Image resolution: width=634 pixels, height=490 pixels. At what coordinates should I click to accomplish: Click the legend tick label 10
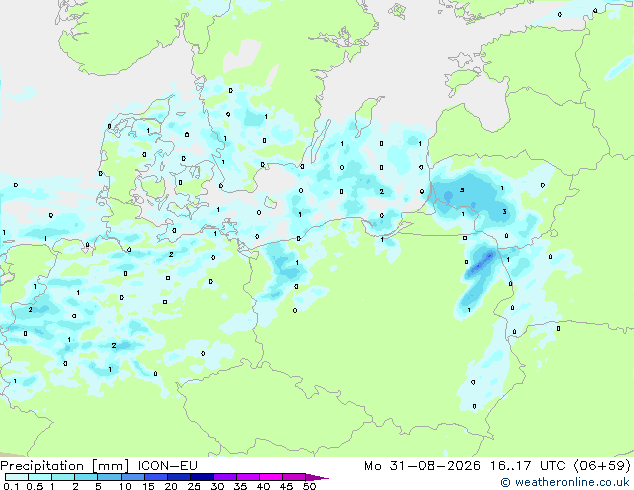pyautogui.click(x=125, y=486)
